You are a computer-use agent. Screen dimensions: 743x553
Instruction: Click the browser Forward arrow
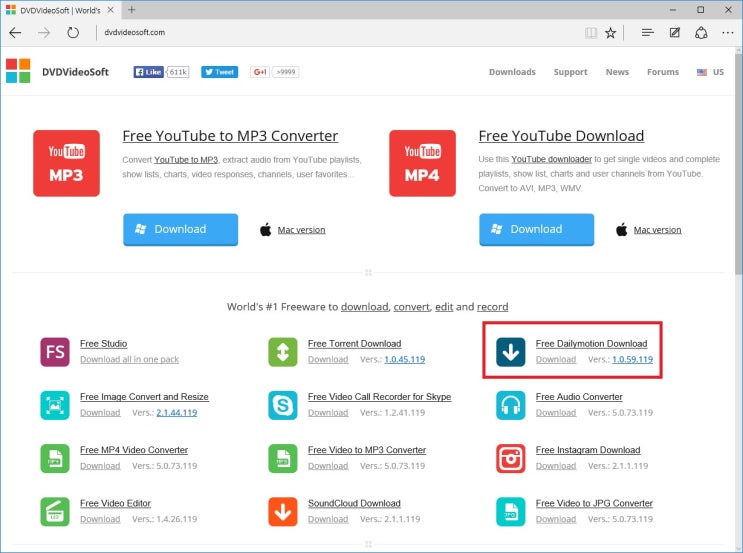pyautogui.click(x=44, y=33)
